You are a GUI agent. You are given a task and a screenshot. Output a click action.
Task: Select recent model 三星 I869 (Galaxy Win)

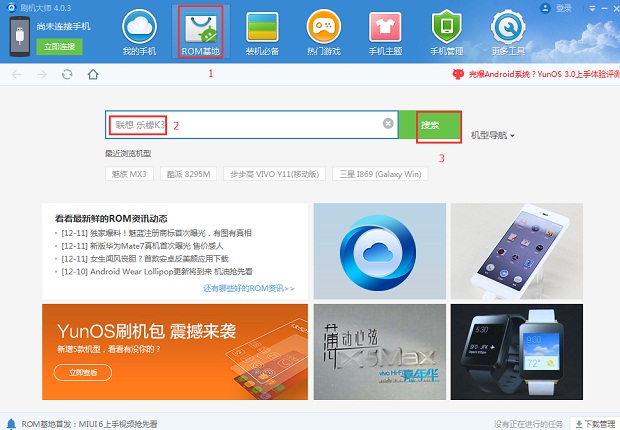coord(380,174)
